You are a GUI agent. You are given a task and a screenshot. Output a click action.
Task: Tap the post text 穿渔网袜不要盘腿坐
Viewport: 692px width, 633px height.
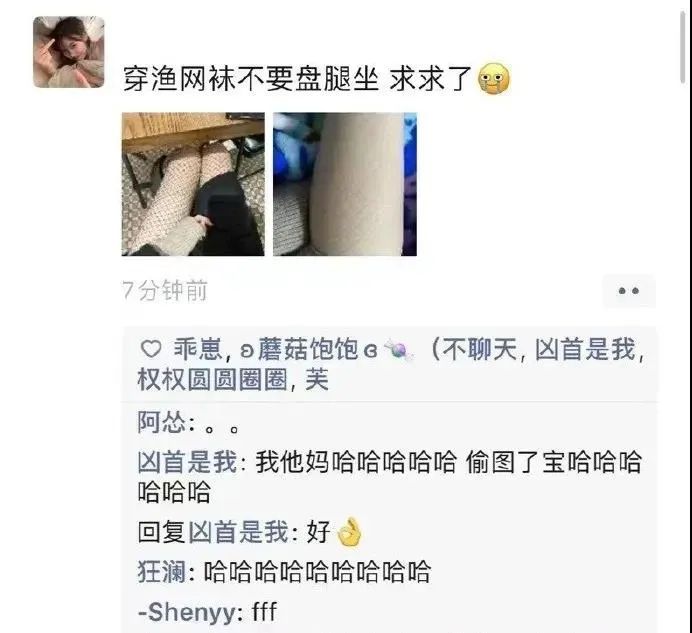click(x=250, y=79)
